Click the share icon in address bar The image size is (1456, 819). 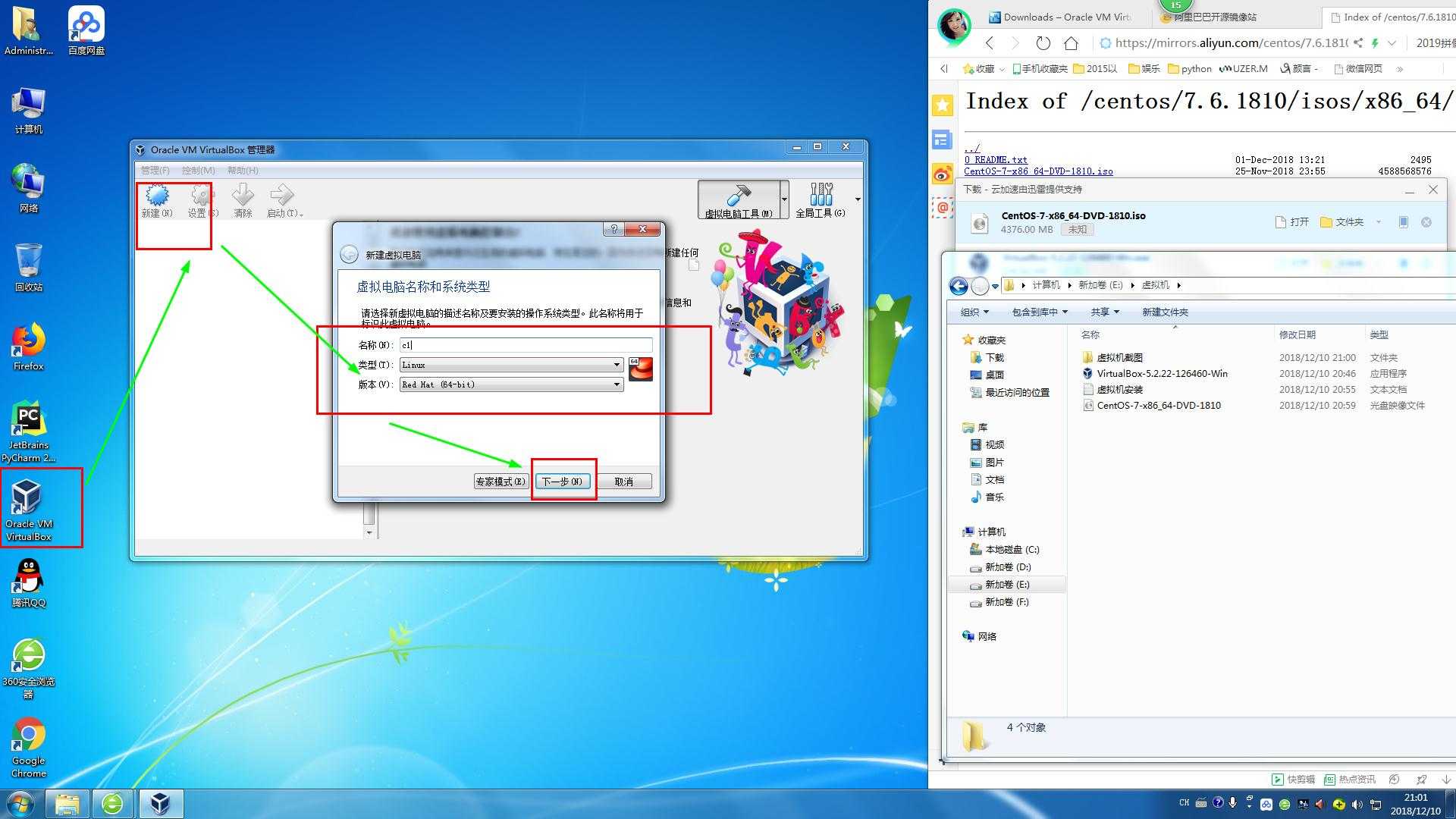tap(1358, 43)
